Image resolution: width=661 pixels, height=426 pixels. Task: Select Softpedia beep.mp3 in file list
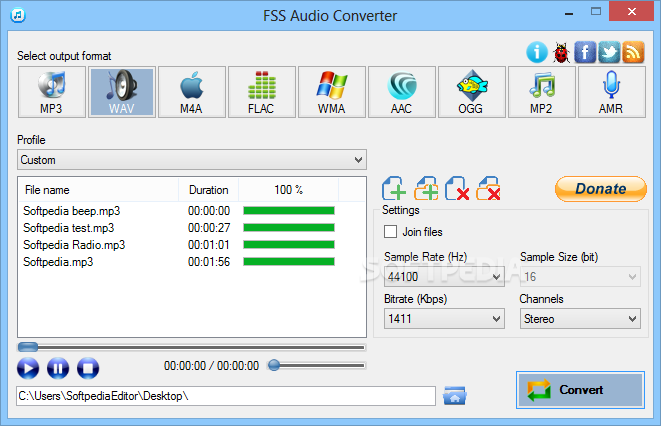72,211
